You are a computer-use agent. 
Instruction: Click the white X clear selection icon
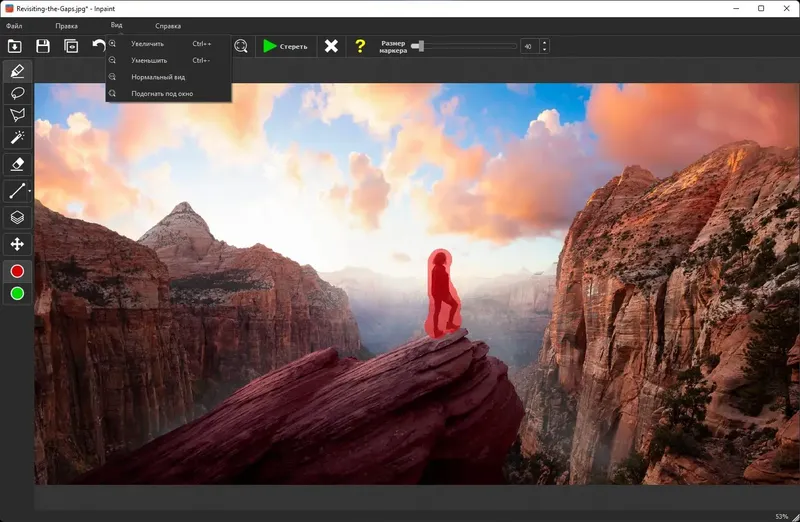[x=331, y=46]
